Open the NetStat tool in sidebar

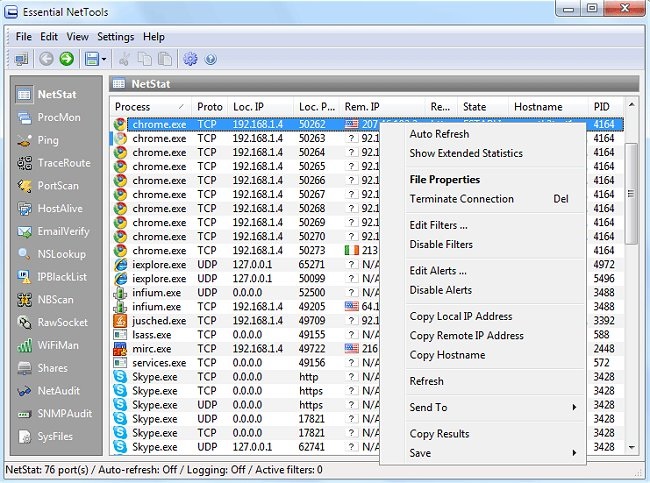47,95
